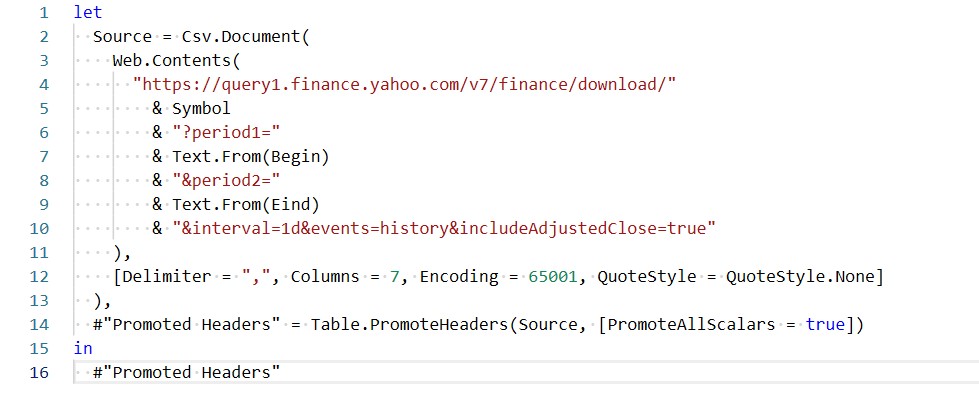
Task: Click the 'let' keyword
Action: tap(87, 14)
